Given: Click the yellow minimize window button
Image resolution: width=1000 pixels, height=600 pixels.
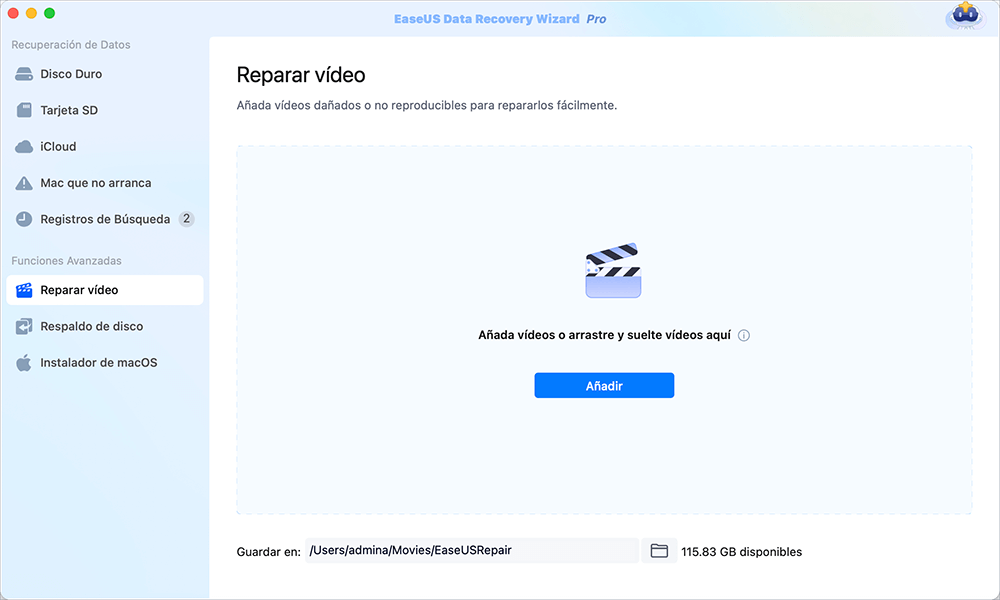Looking at the screenshot, I should pos(31,13).
